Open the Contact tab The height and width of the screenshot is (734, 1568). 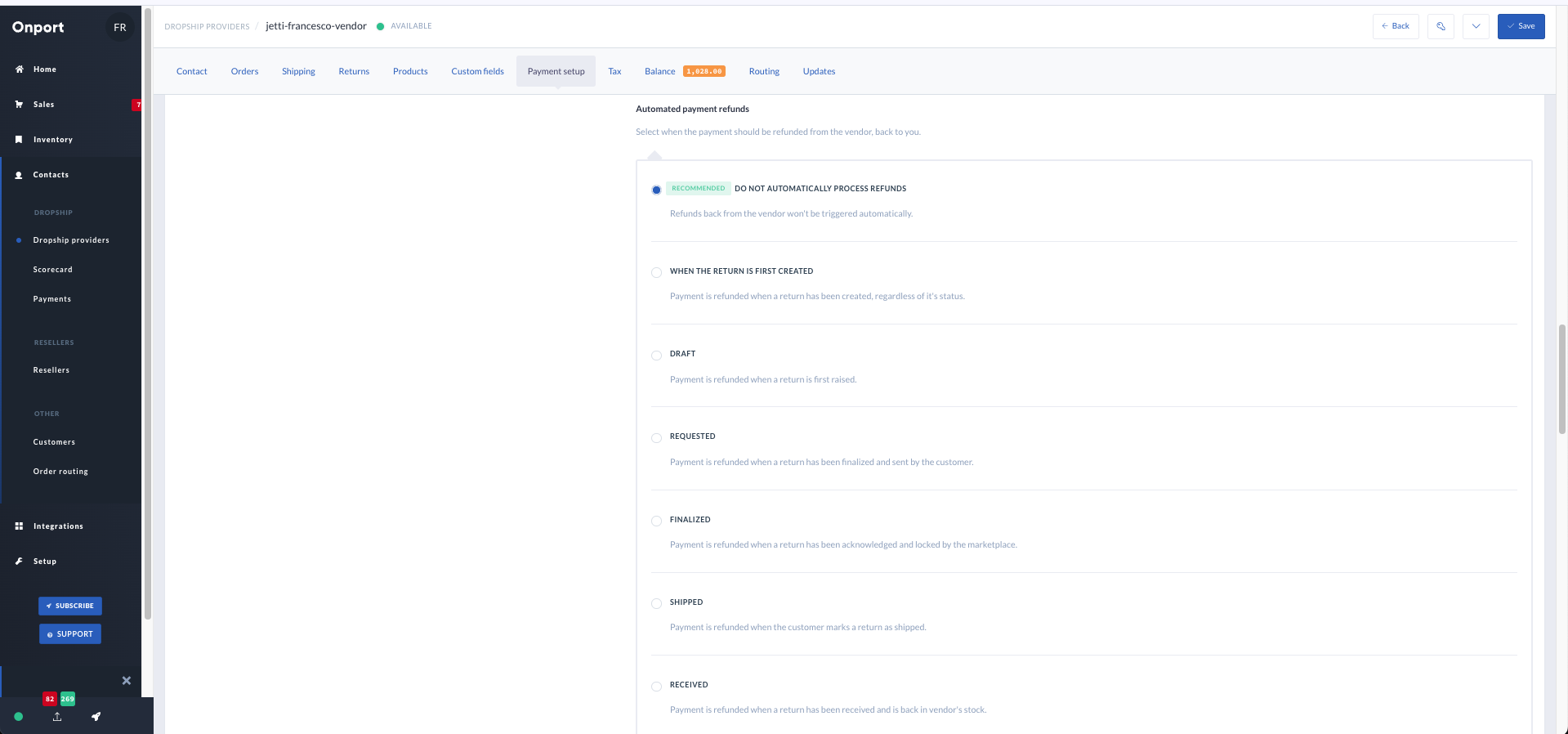tap(192, 71)
